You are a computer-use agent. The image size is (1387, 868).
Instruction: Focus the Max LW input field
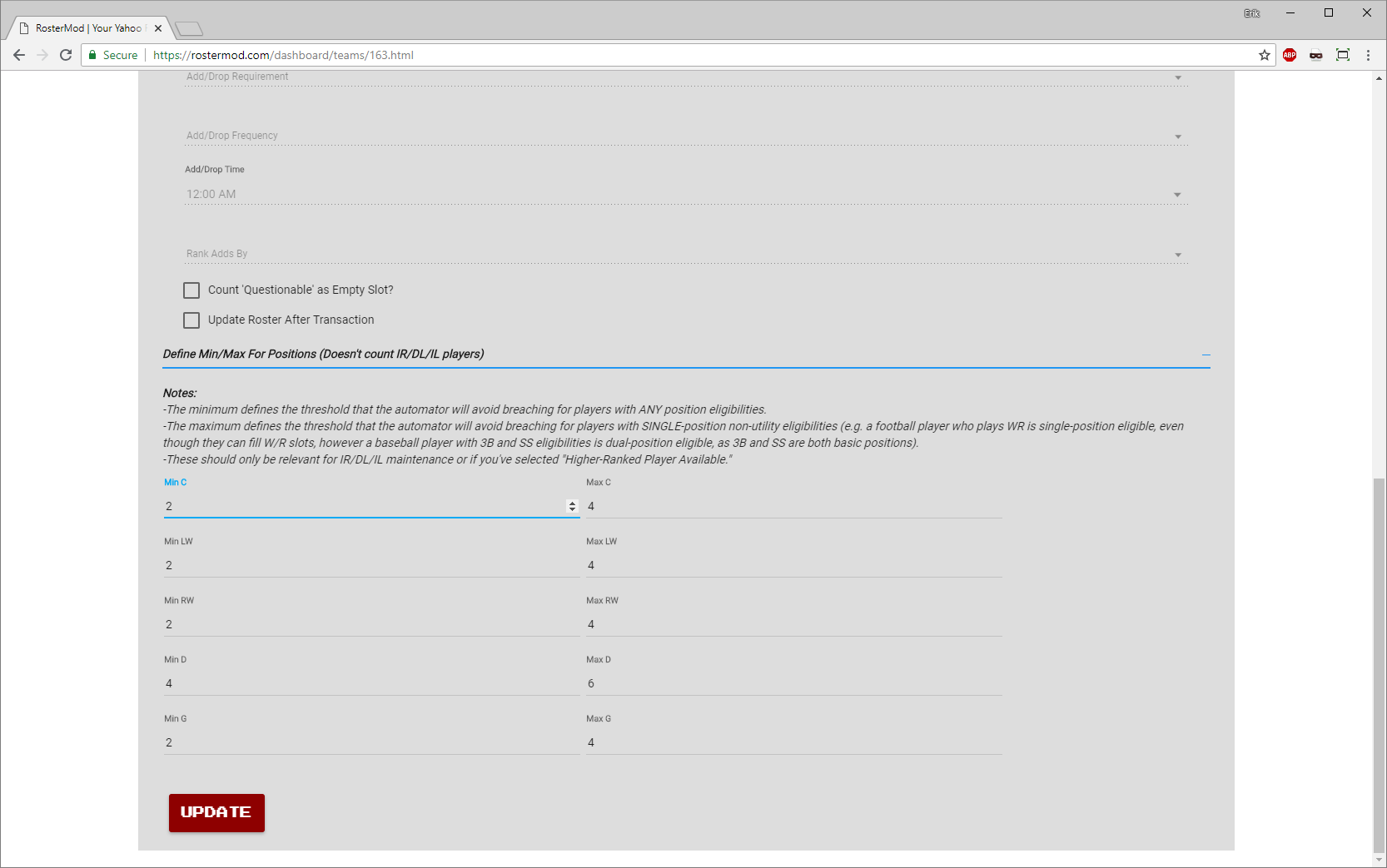[794, 565]
